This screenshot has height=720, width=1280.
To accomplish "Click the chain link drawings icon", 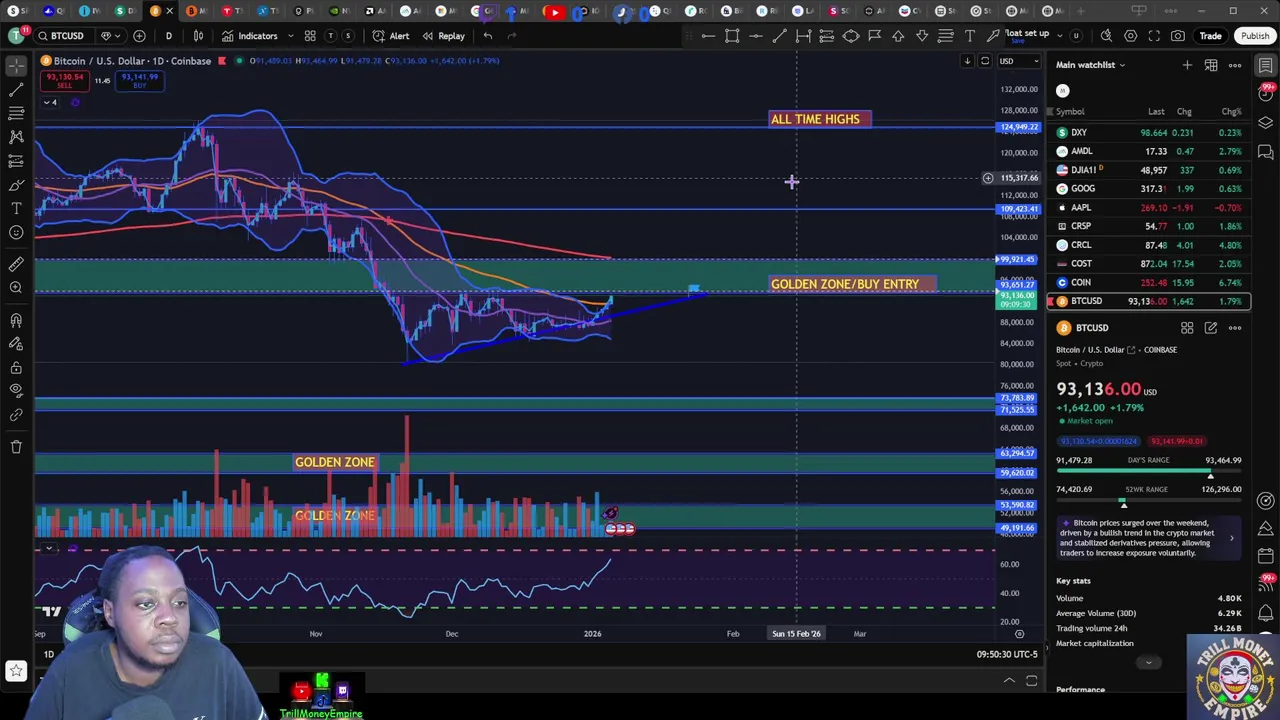I will [16, 415].
